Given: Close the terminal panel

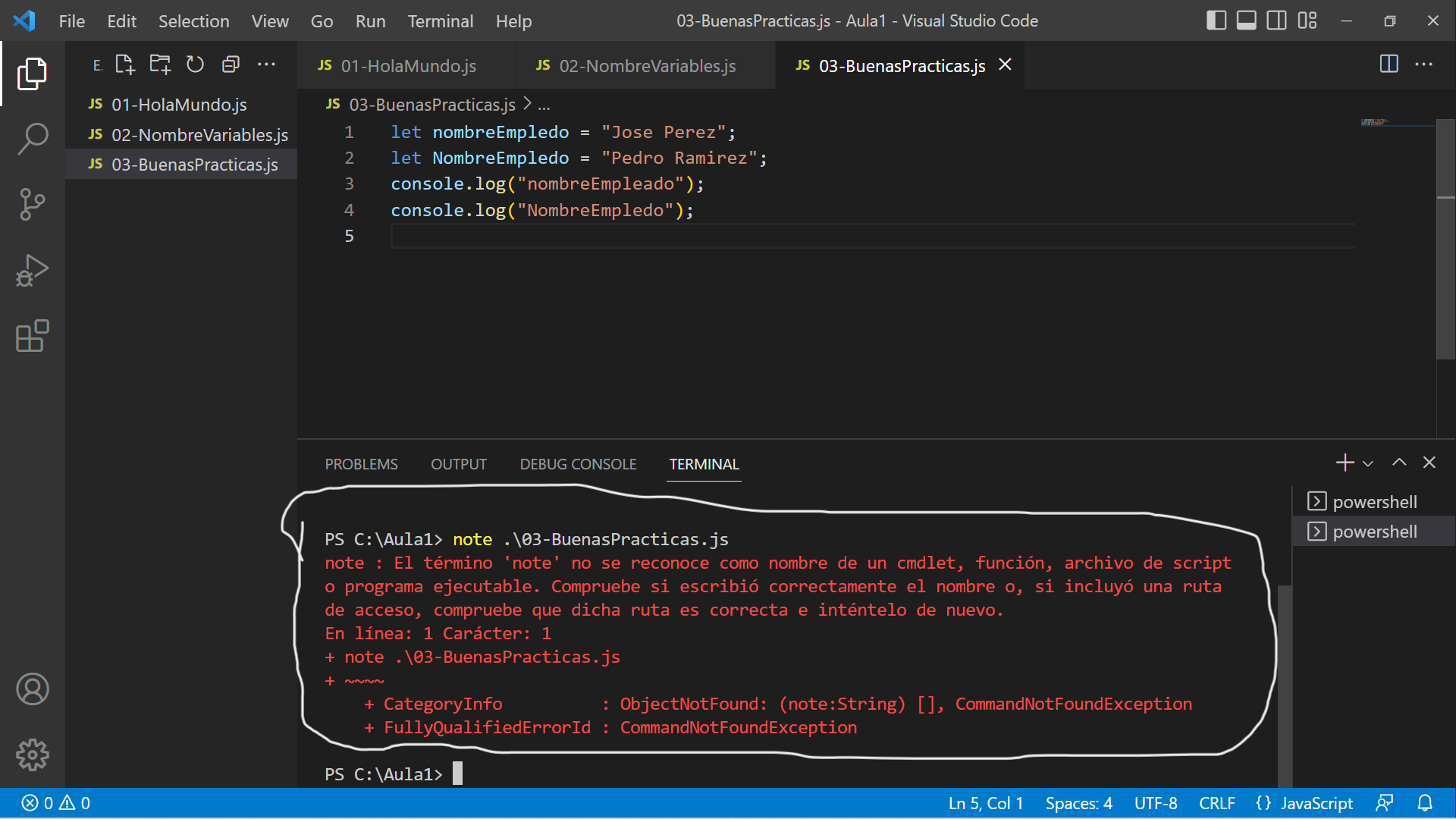Looking at the screenshot, I should [x=1429, y=463].
